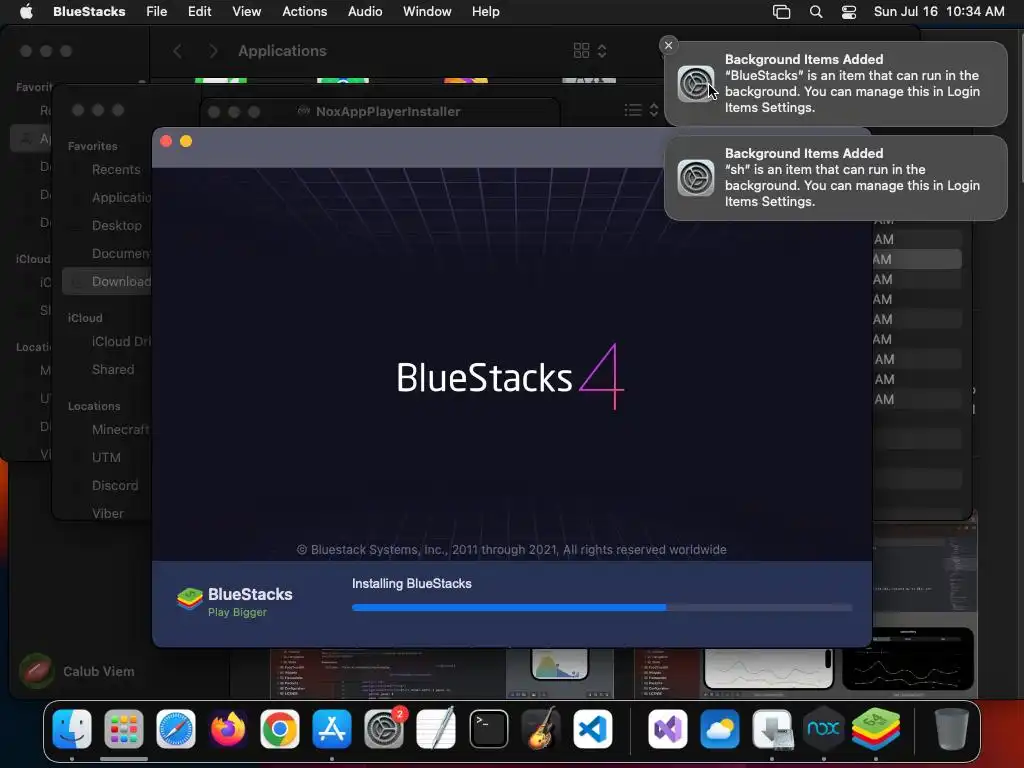Open Nox app player in the Dock
Image resolution: width=1024 pixels, height=768 pixels.
point(824,729)
